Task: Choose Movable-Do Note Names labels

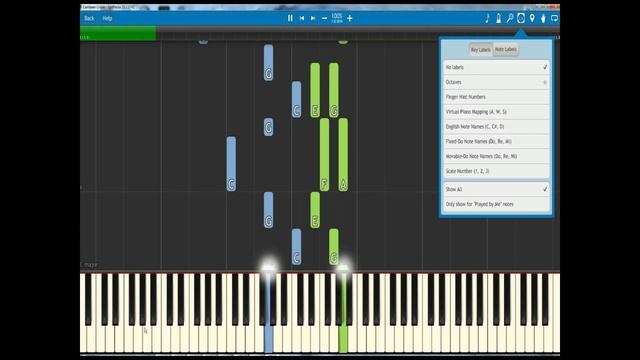Action: (x=496, y=156)
